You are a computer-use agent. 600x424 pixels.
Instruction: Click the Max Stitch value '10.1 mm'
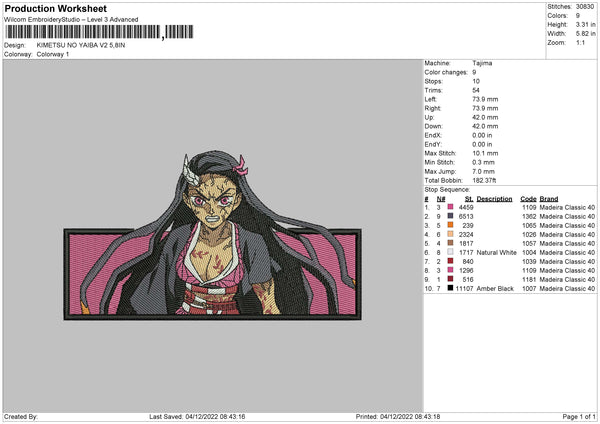pyautogui.click(x=485, y=153)
